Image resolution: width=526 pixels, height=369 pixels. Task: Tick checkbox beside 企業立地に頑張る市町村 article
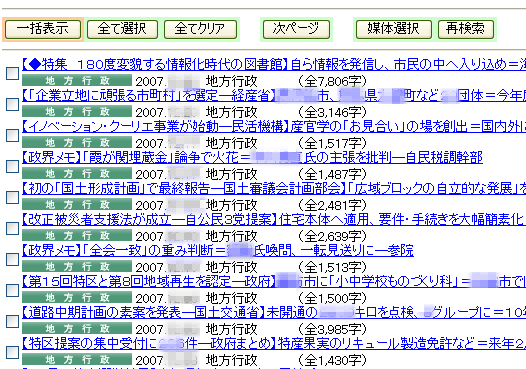coord(12,104)
